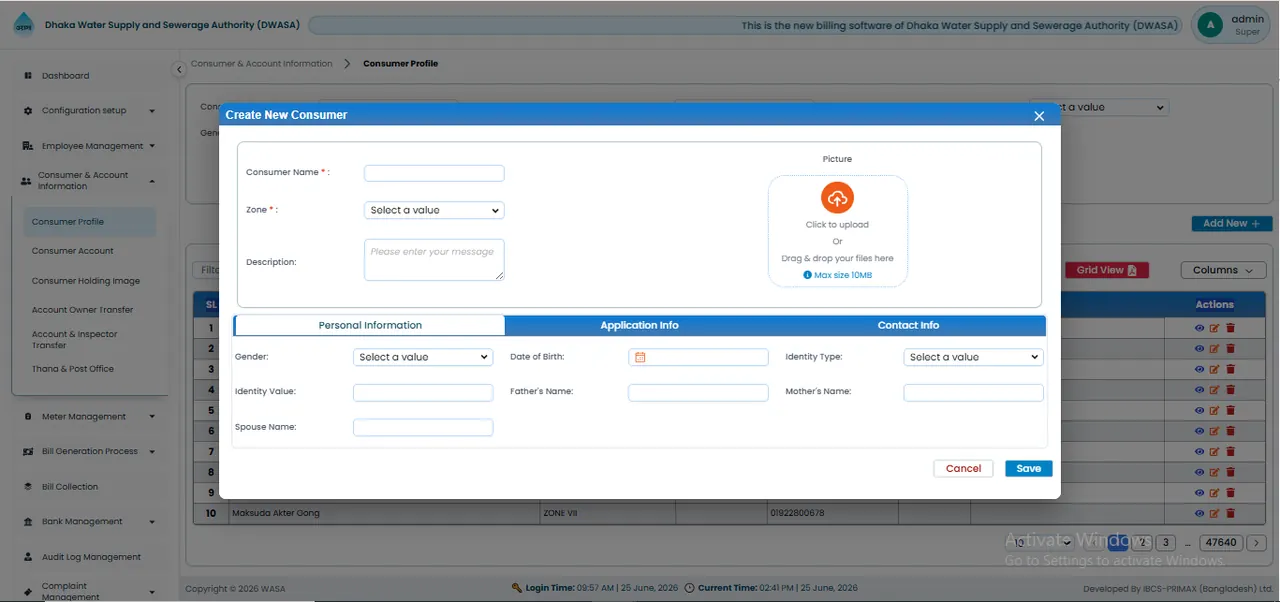Image resolution: width=1280 pixels, height=602 pixels.
Task: Go to next page arrow in pagination
Action: pyautogui.click(x=1257, y=543)
